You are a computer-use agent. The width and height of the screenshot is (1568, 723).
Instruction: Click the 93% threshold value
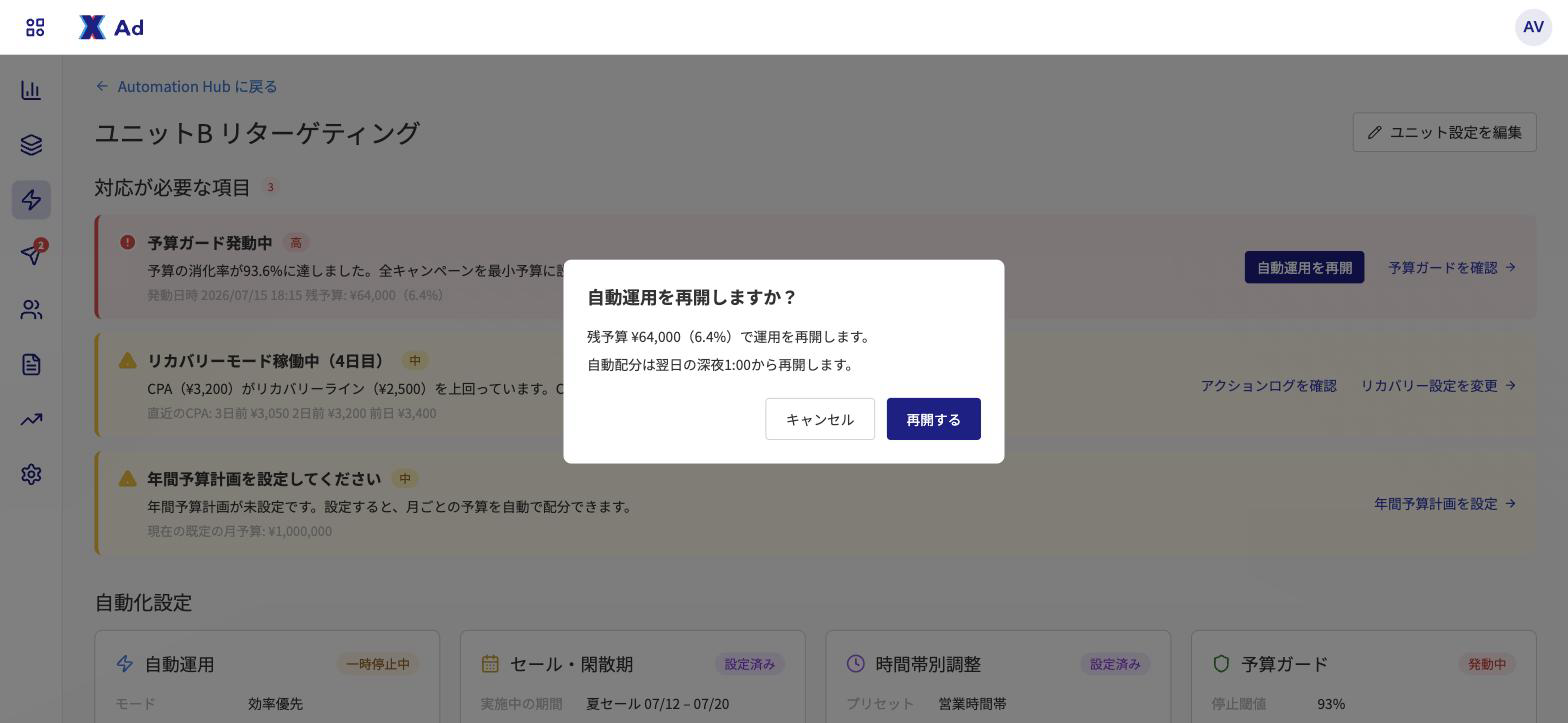[1331, 703]
